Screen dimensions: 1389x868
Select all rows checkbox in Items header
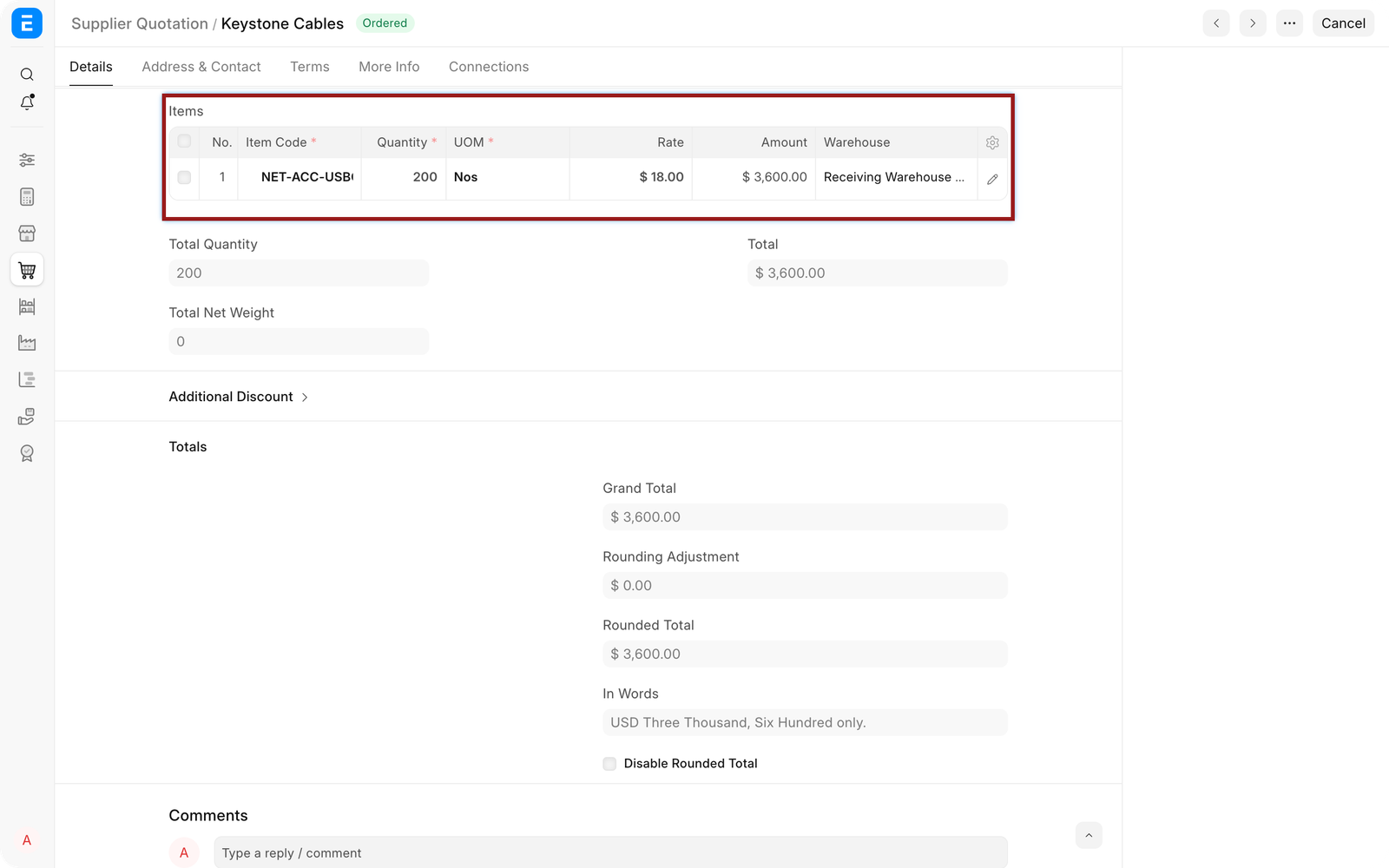184,141
